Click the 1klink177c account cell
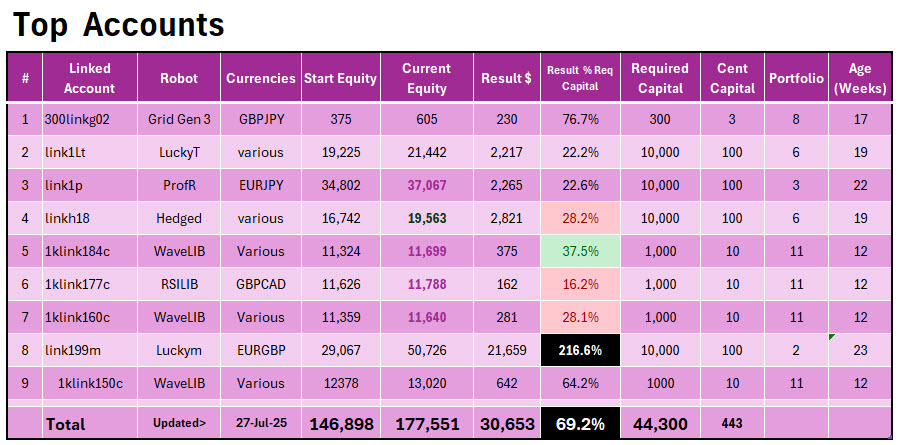Image resolution: width=900 pixels, height=445 pixels. click(77, 284)
